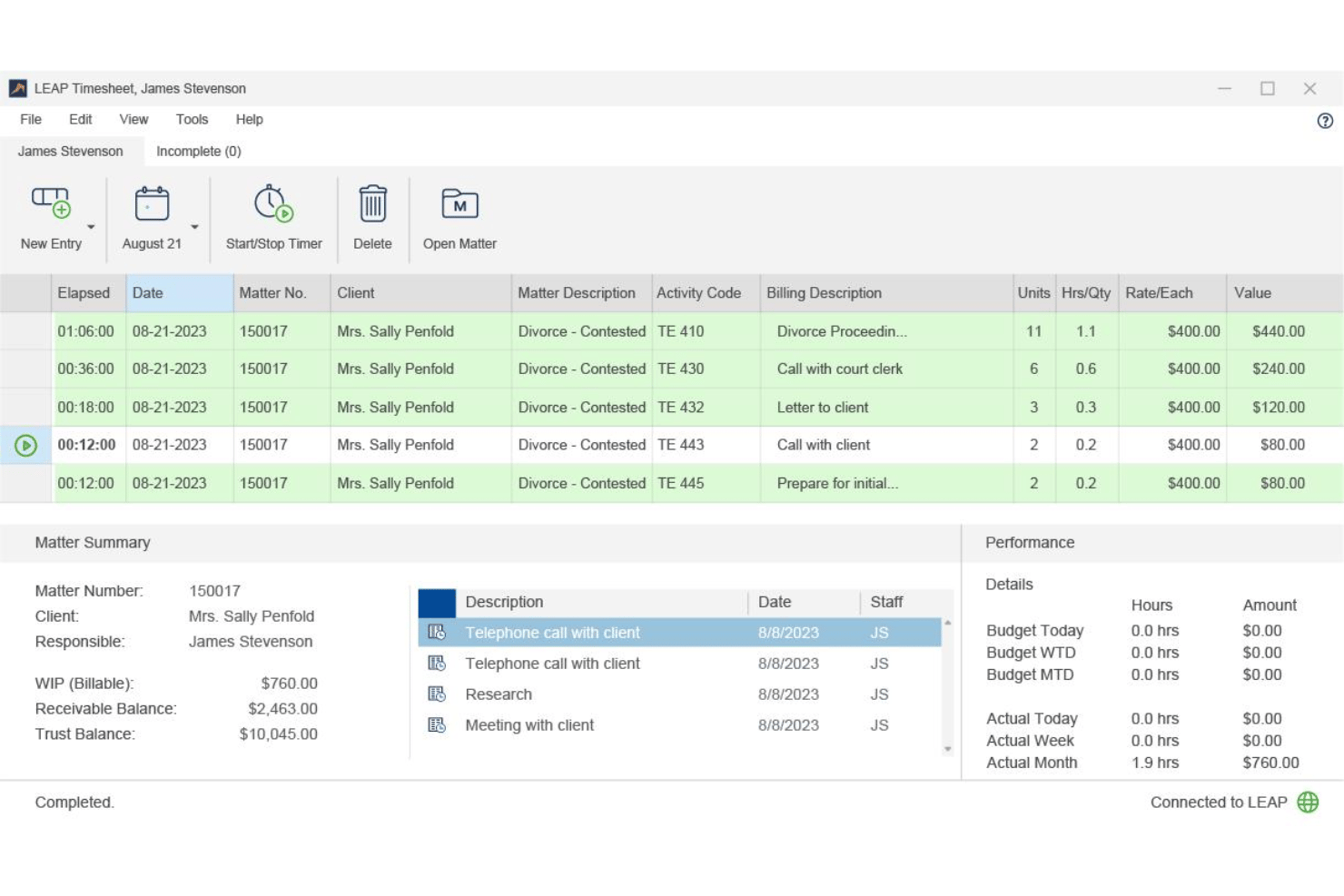Click the icon beside Research entry
The width and height of the screenshot is (1344, 896).
(x=437, y=694)
